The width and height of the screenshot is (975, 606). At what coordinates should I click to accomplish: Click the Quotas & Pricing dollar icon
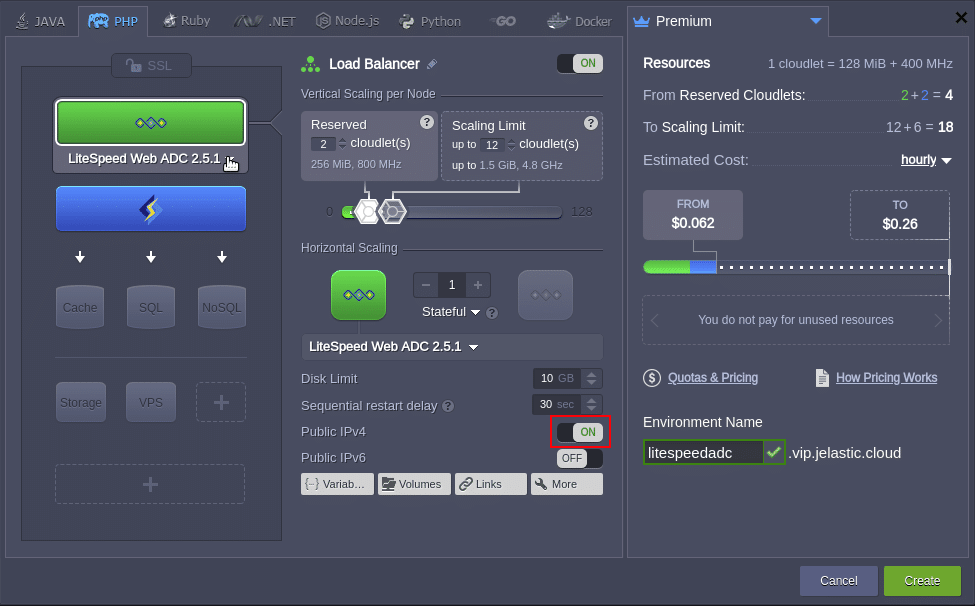[x=652, y=377]
